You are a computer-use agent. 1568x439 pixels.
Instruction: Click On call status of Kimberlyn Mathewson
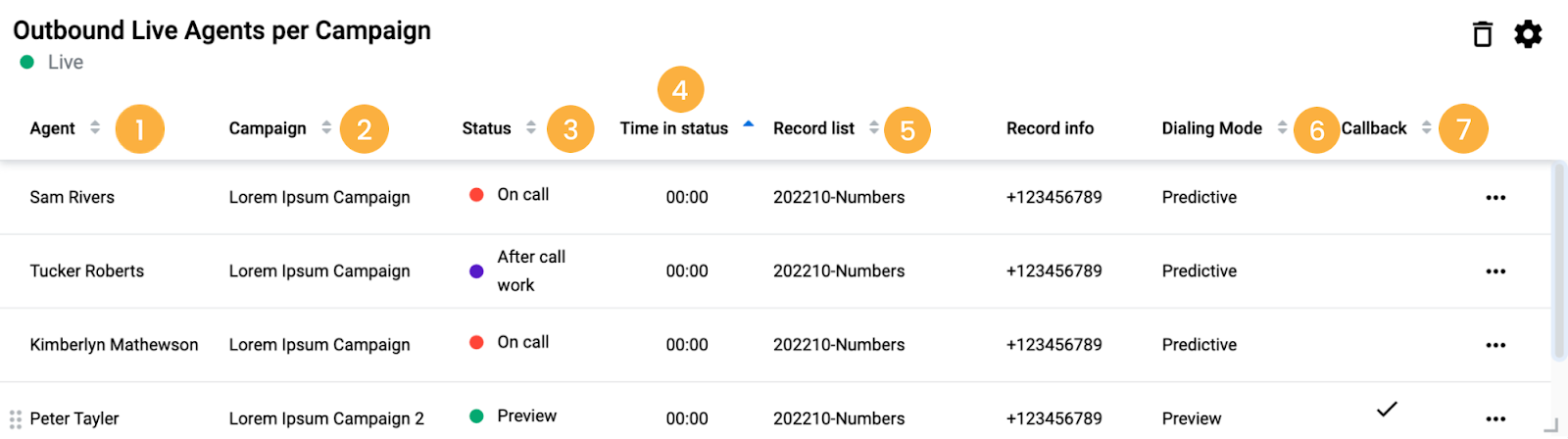(x=522, y=342)
